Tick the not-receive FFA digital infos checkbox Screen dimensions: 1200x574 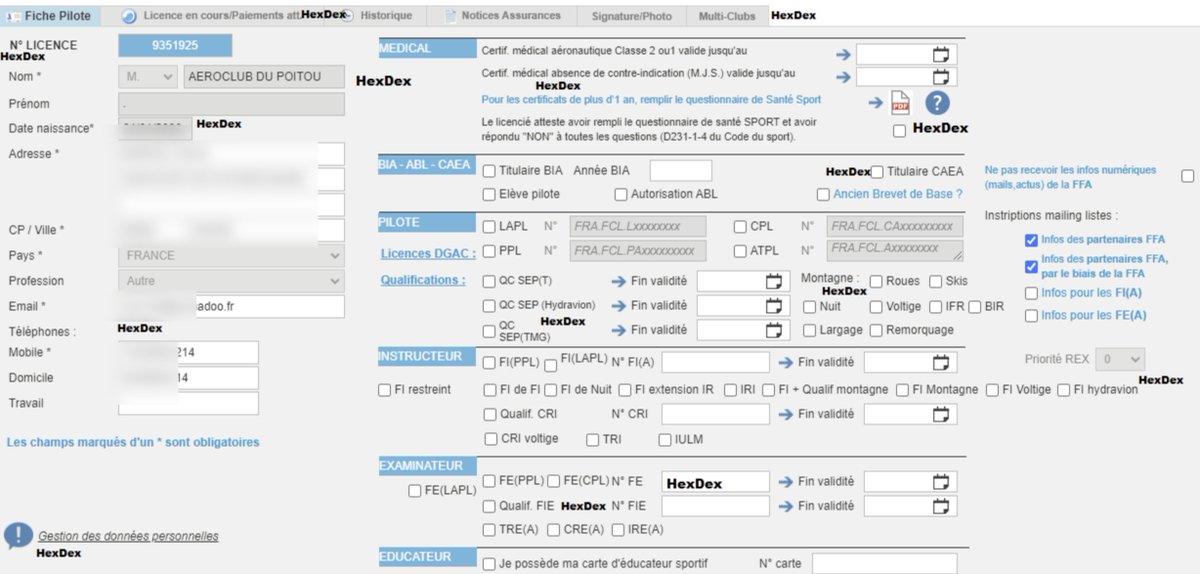(1188, 176)
